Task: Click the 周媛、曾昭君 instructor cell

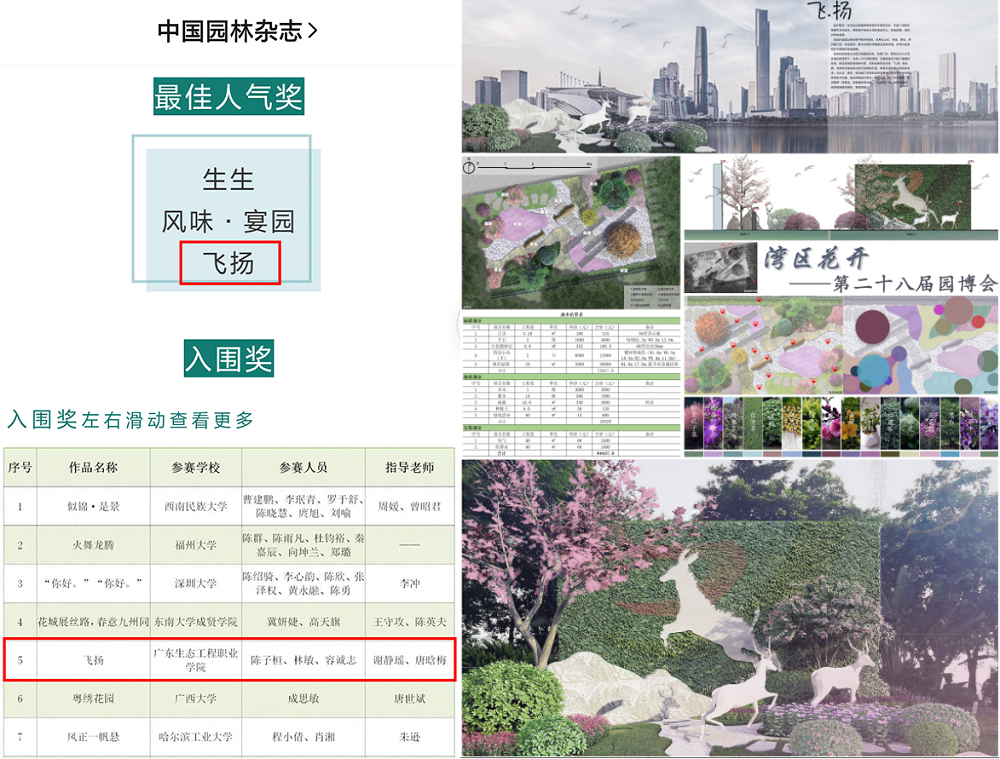Action: (410, 506)
